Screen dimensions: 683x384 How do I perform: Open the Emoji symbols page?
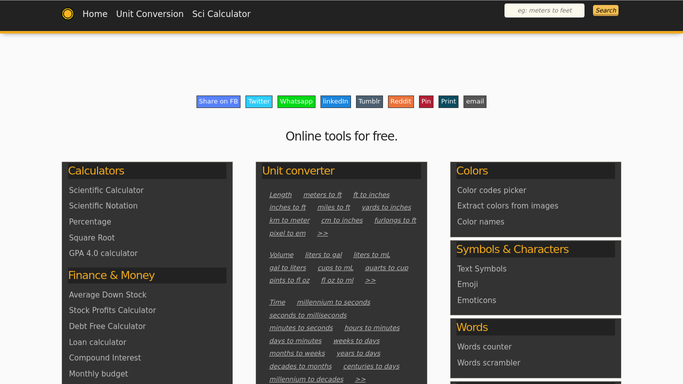click(x=467, y=284)
